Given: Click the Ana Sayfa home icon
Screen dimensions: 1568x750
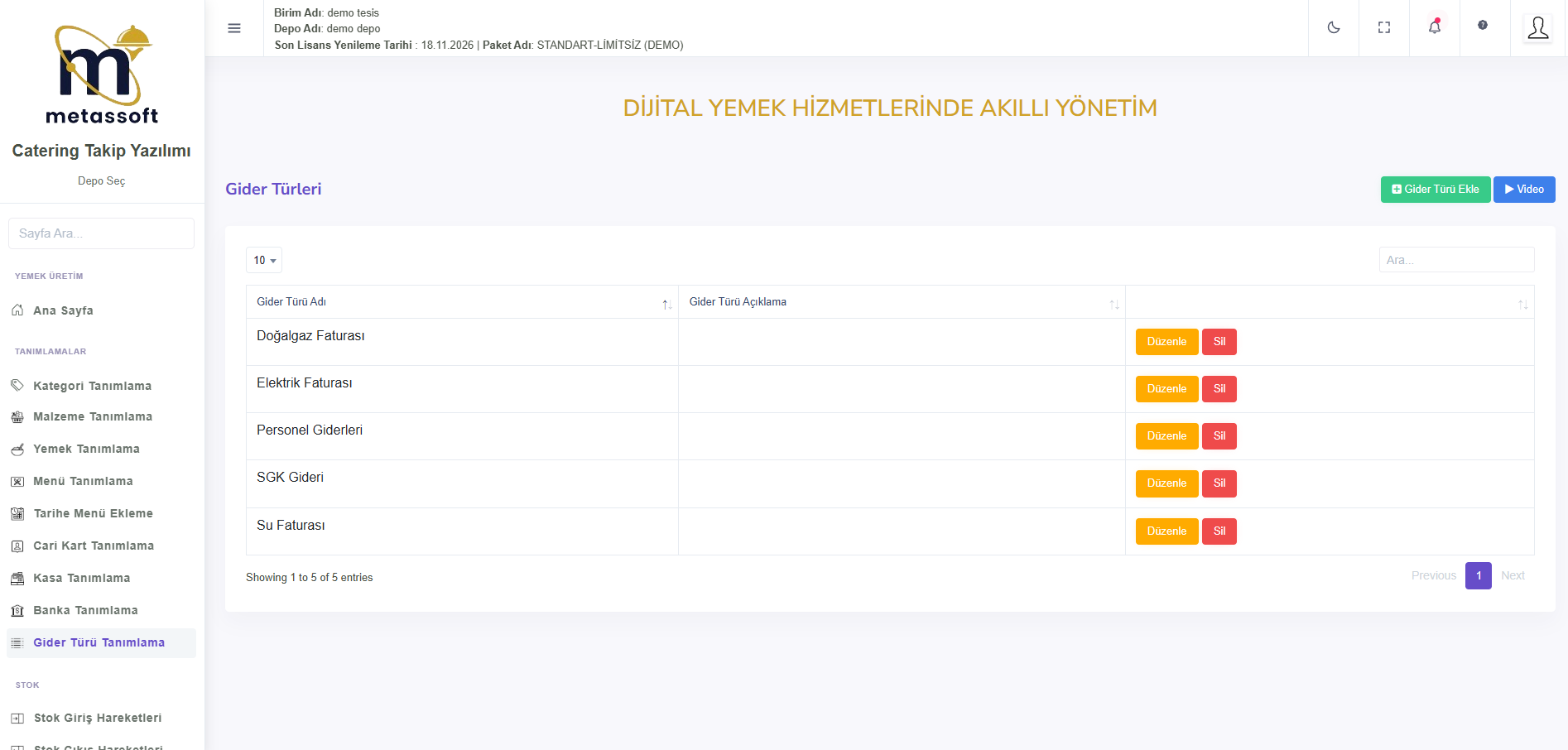Looking at the screenshot, I should tap(17, 310).
